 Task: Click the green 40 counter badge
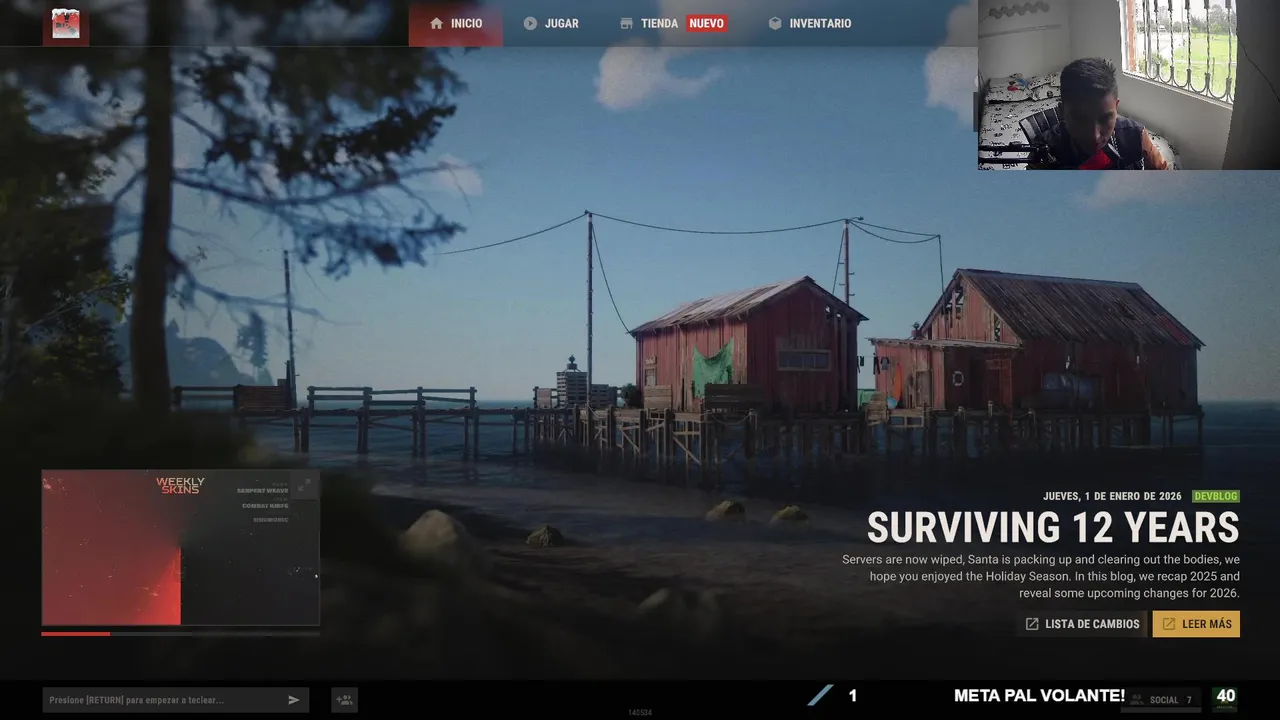coord(1225,698)
